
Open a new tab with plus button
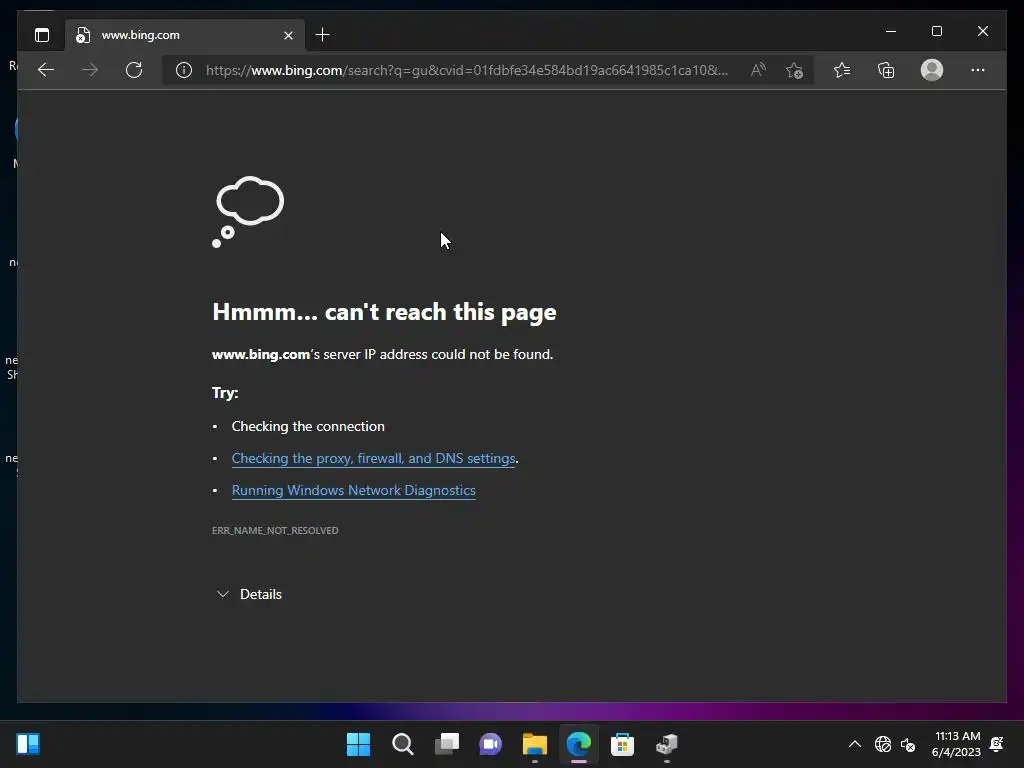click(322, 35)
